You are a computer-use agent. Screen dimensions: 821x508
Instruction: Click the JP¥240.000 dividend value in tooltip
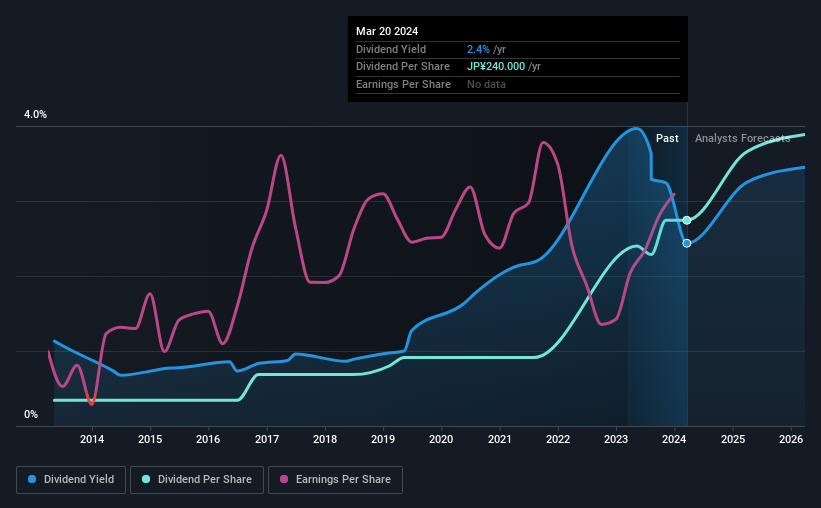click(x=496, y=67)
